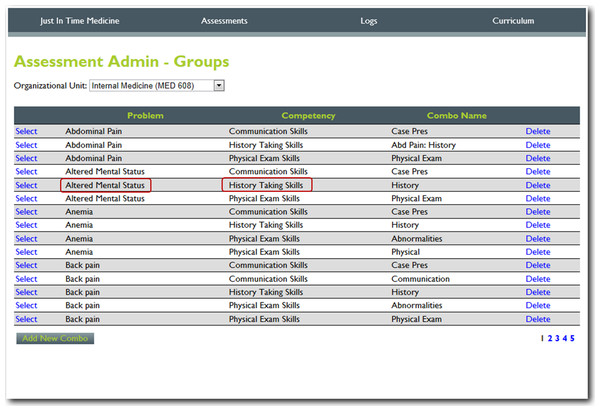This screenshot has width=600, height=411.
Task: Delete the Abdominal Pain Case Pres combo
Action: (538, 131)
